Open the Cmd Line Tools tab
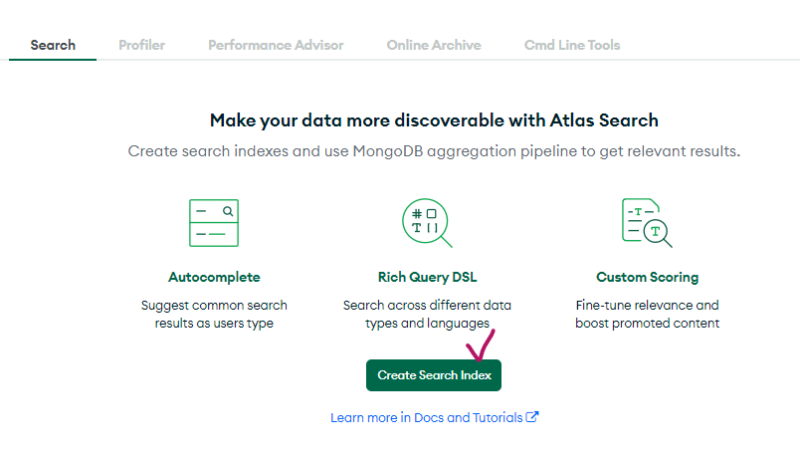800x457 pixels. (572, 45)
